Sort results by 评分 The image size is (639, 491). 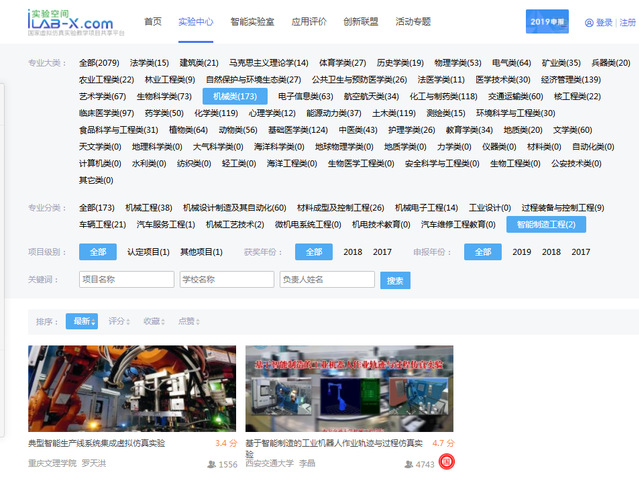[x=119, y=321]
